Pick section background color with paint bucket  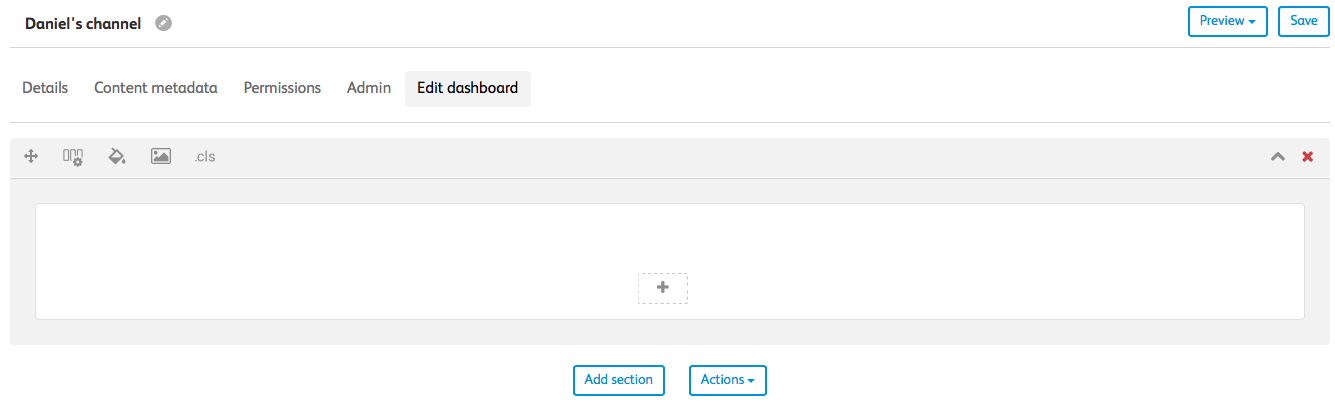click(117, 157)
